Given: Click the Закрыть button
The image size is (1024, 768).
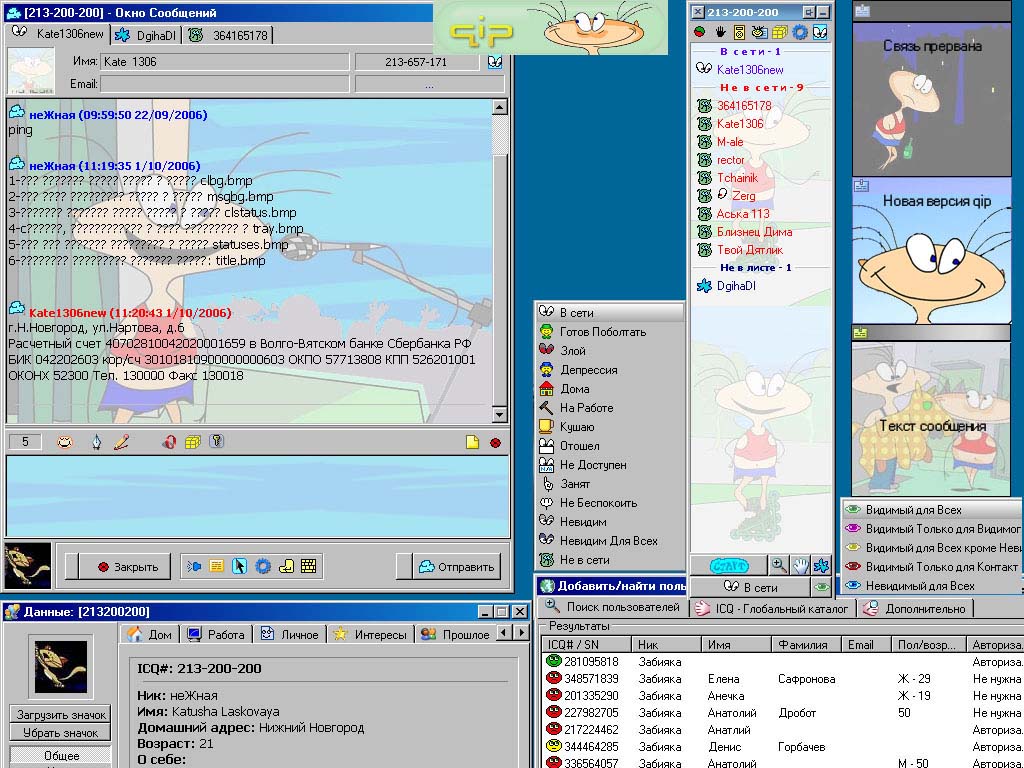Looking at the screenshot, I should point(127,567).
